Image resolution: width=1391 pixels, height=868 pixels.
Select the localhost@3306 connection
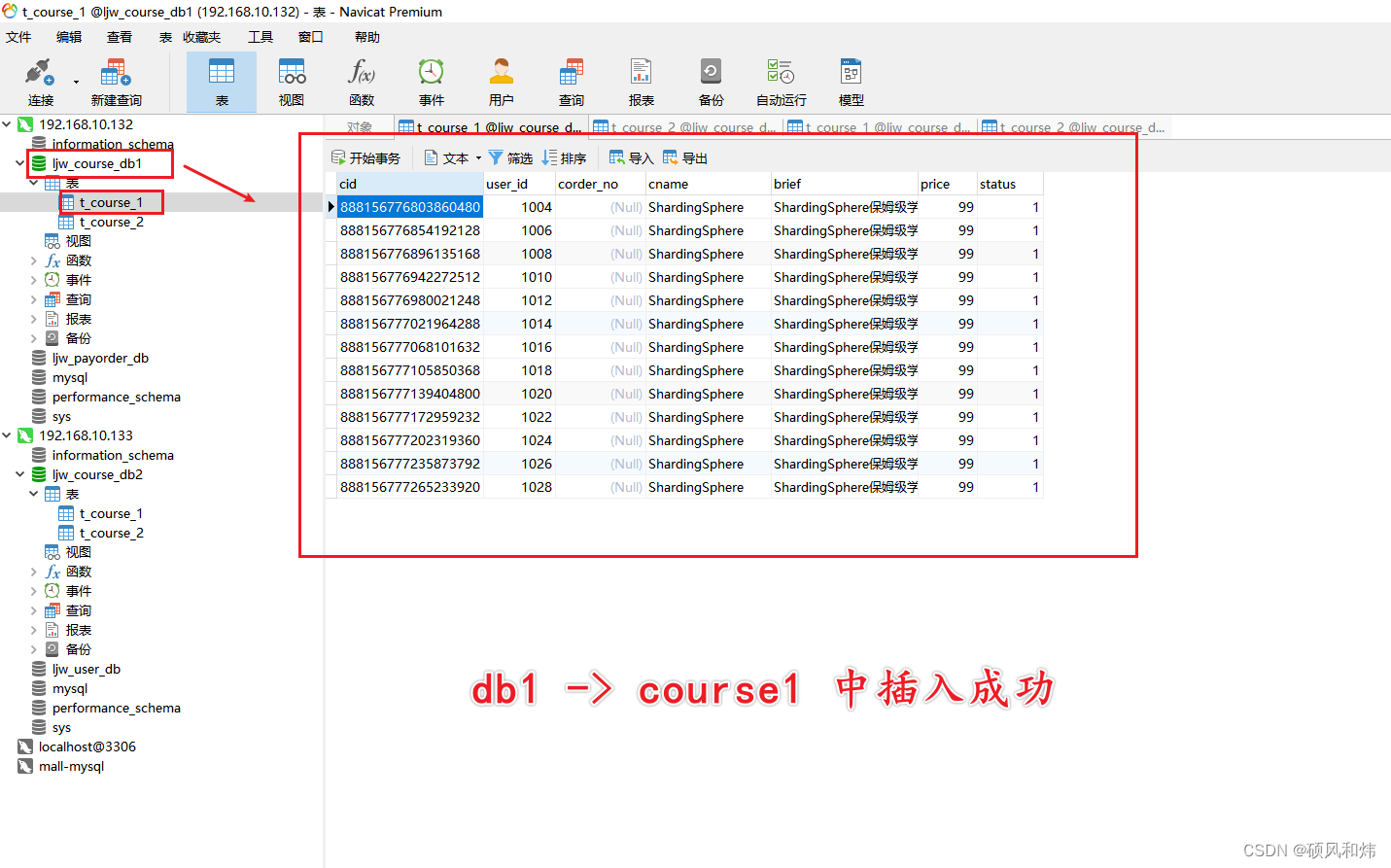87,746
